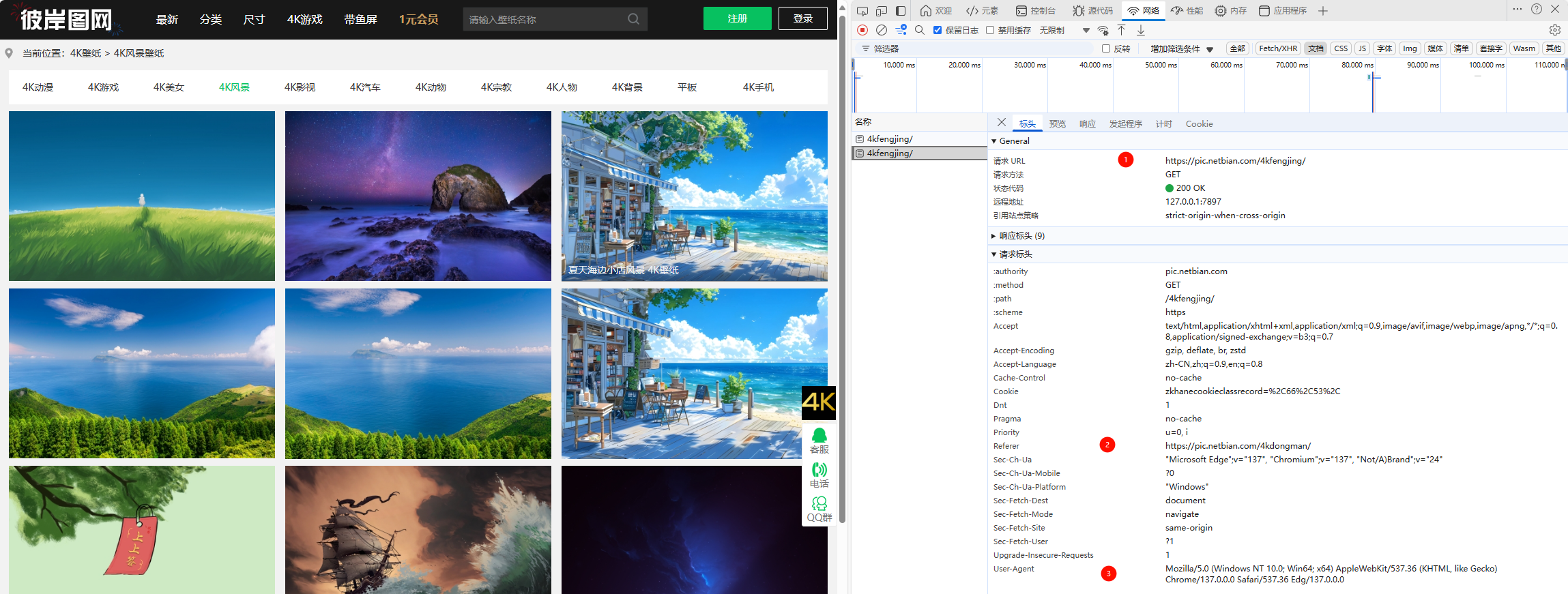The height and width of the screenshot is (594, 1568).
Task: Click website search magnifier icon
Action: click(x=633, y=19)
